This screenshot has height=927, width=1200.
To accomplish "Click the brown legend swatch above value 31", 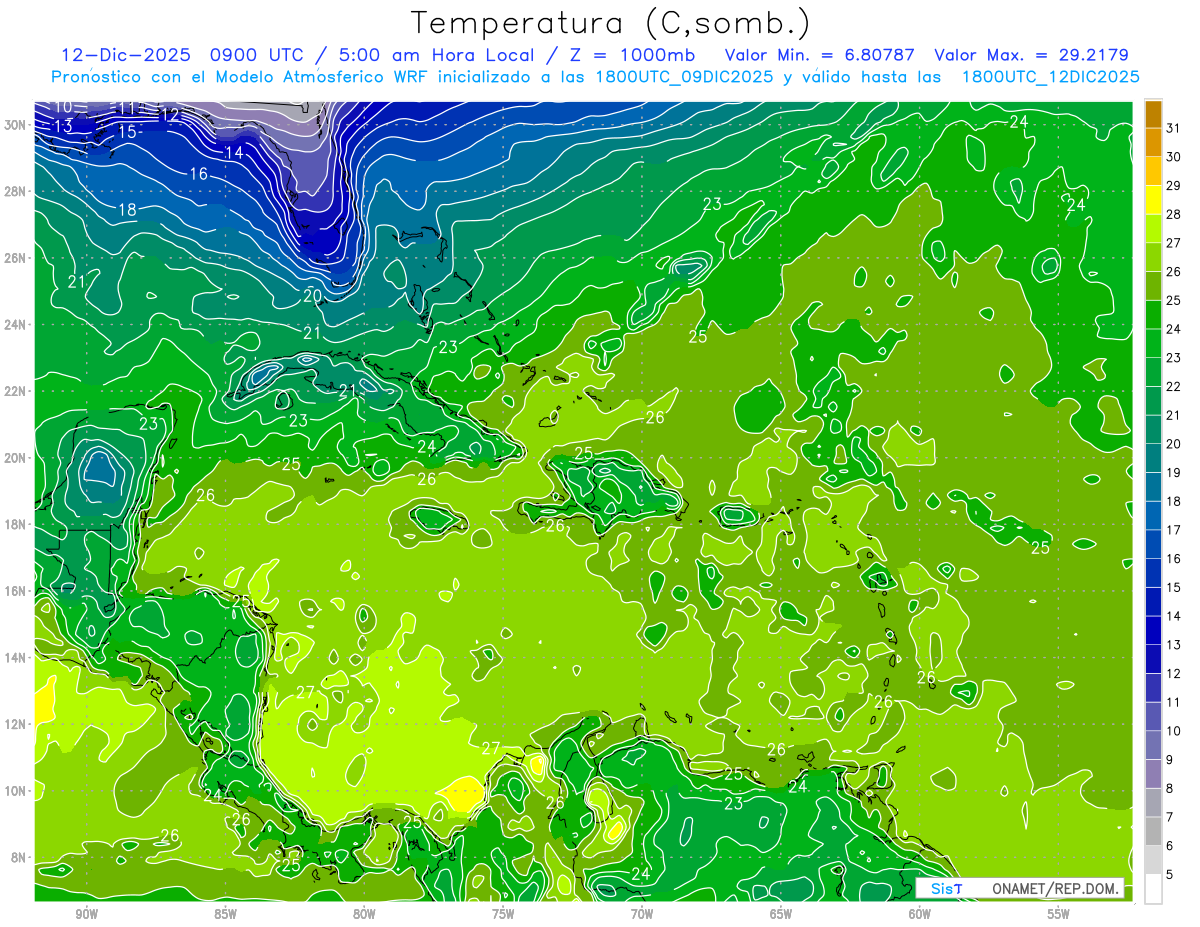I will (1153, 114).
